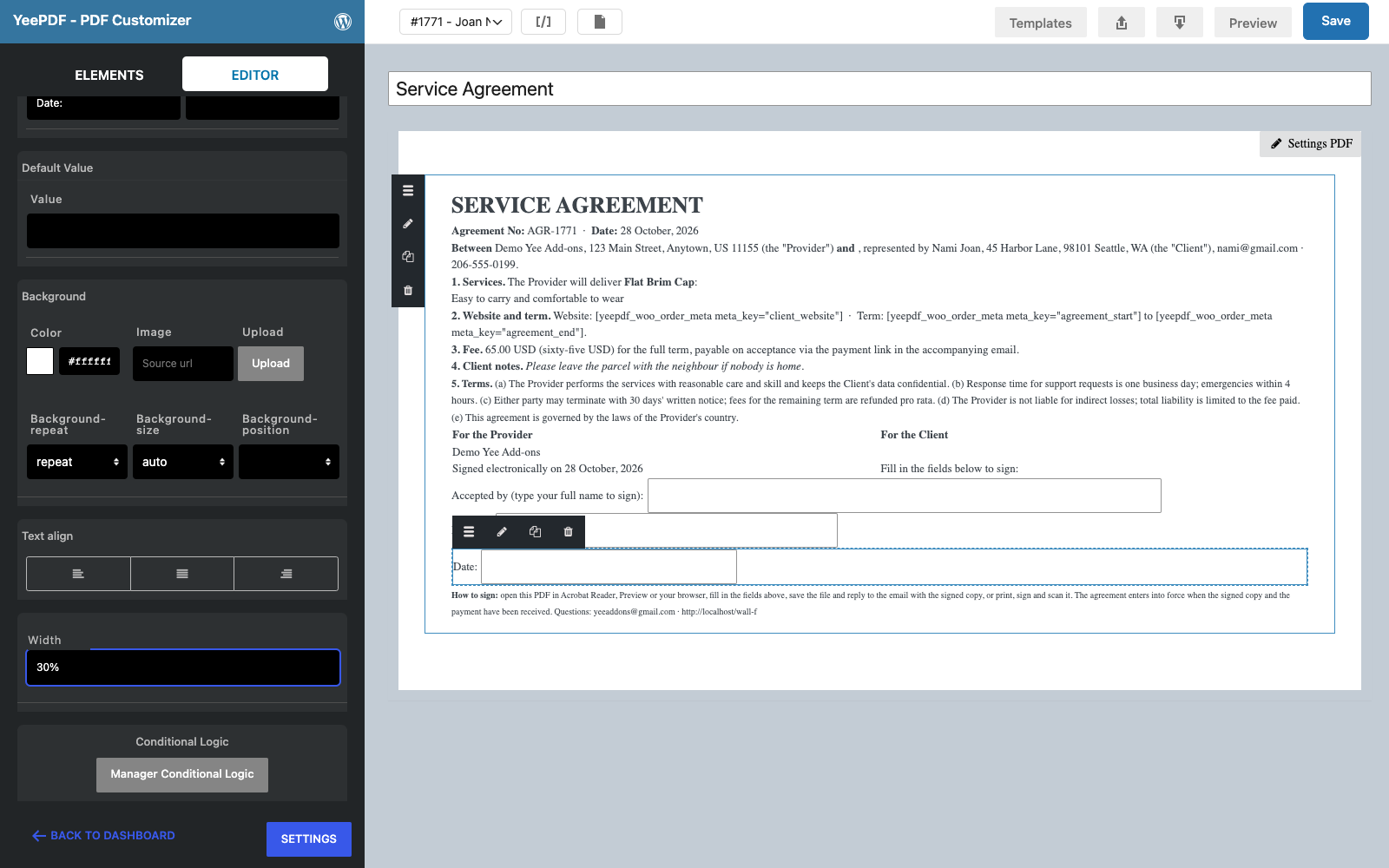Go back to dashboard link
The width and height of the screenshot is (1389, 868).
coord(103,836)
